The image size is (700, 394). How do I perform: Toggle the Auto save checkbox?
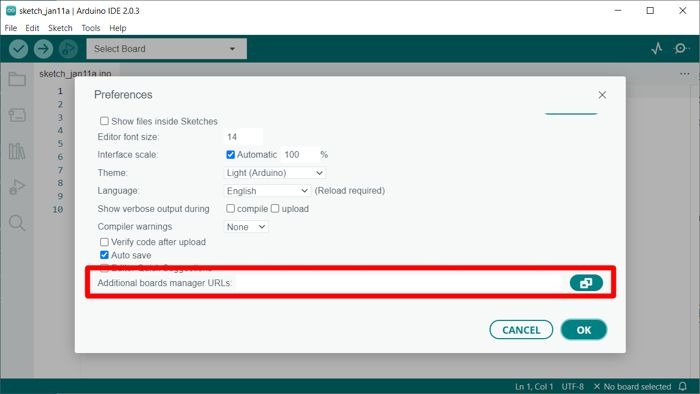click(x=104, y=255)
